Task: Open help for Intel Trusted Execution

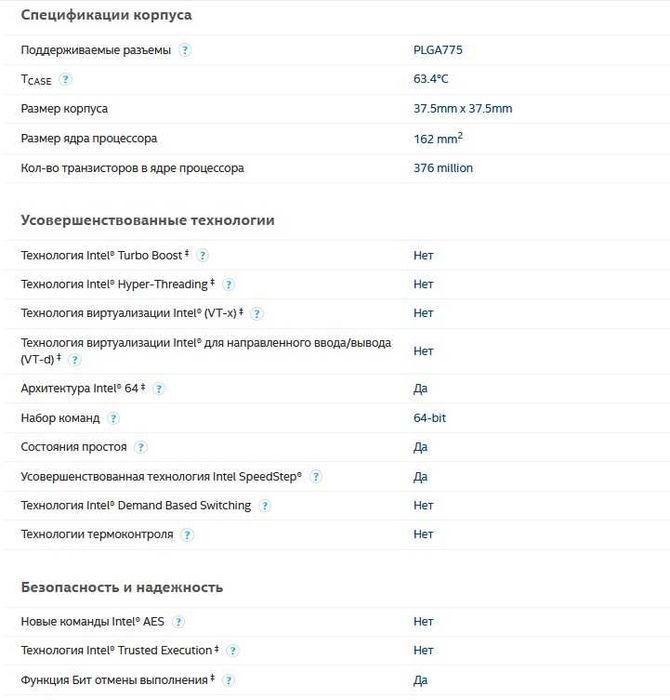Action: 233,651
